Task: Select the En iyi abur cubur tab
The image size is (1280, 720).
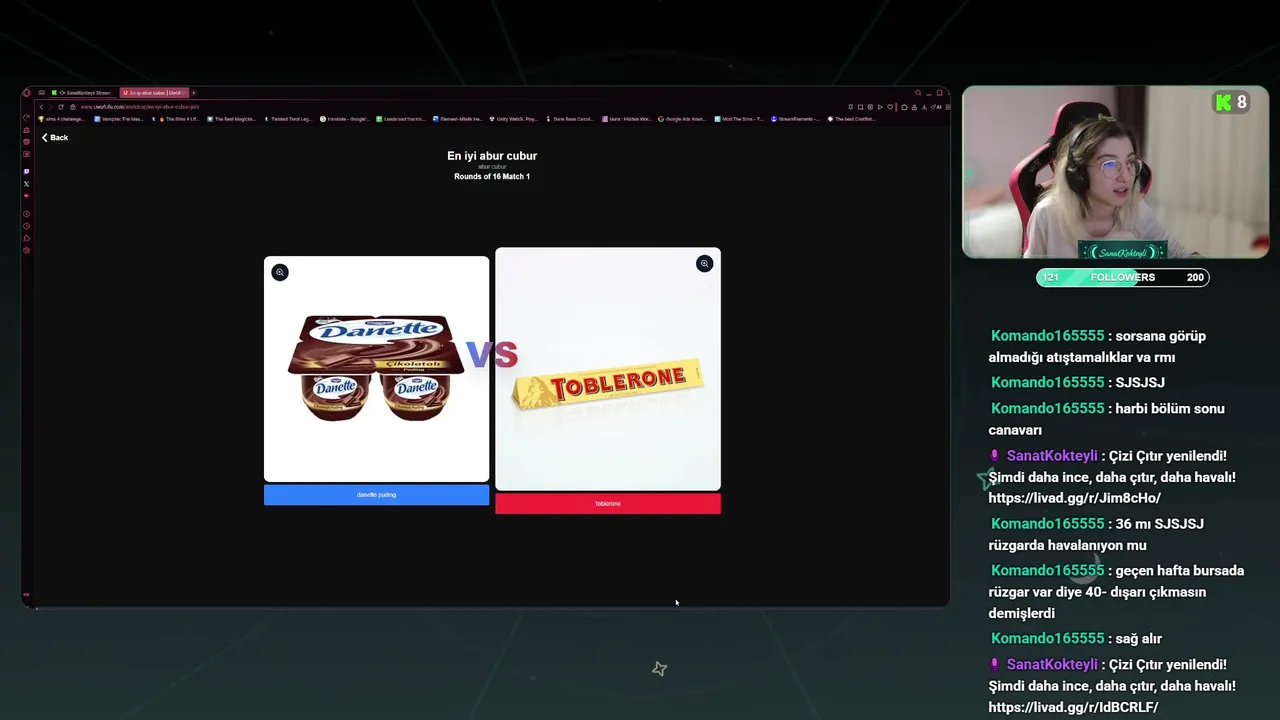Action: [x=153, y=93]
